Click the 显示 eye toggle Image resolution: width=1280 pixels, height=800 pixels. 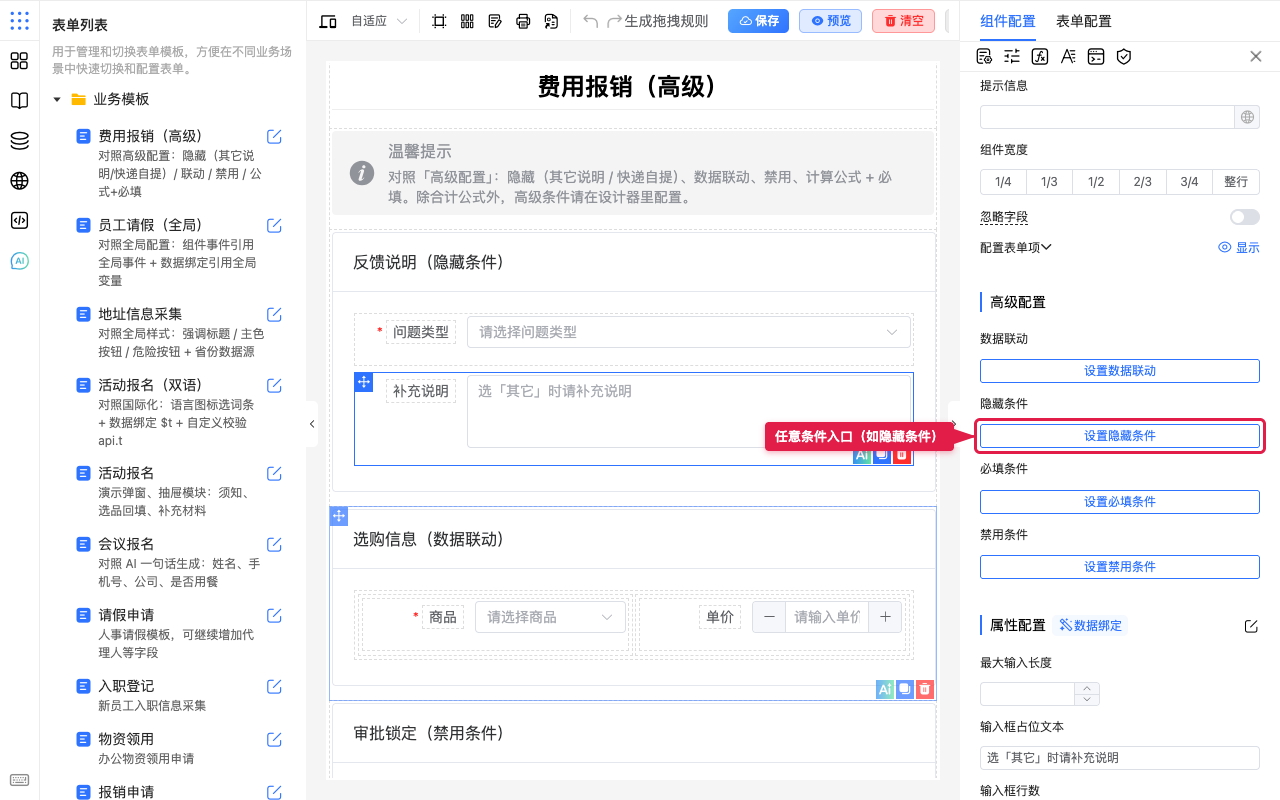pyautogui.click(x=1239, y=247)
